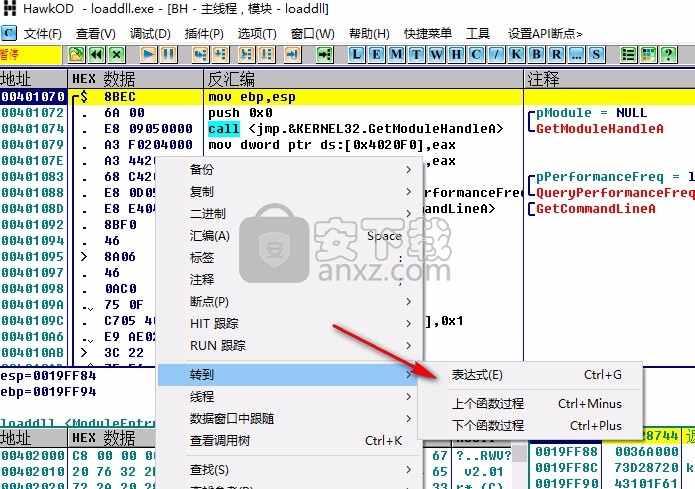Click the green debugging options list icon
695x489 pixels.
(628, 55)
